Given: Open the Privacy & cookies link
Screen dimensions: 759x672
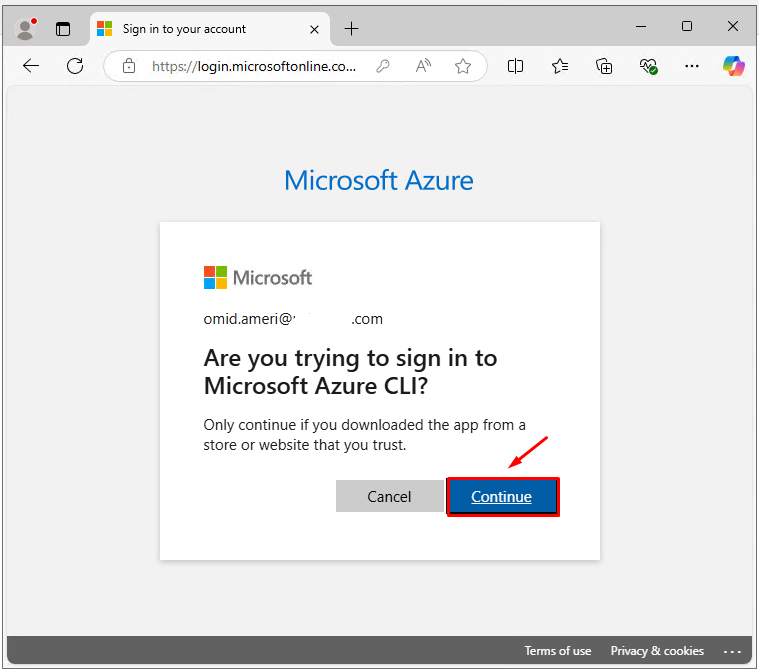Looking at the screenshot, I should pos(657,651).
